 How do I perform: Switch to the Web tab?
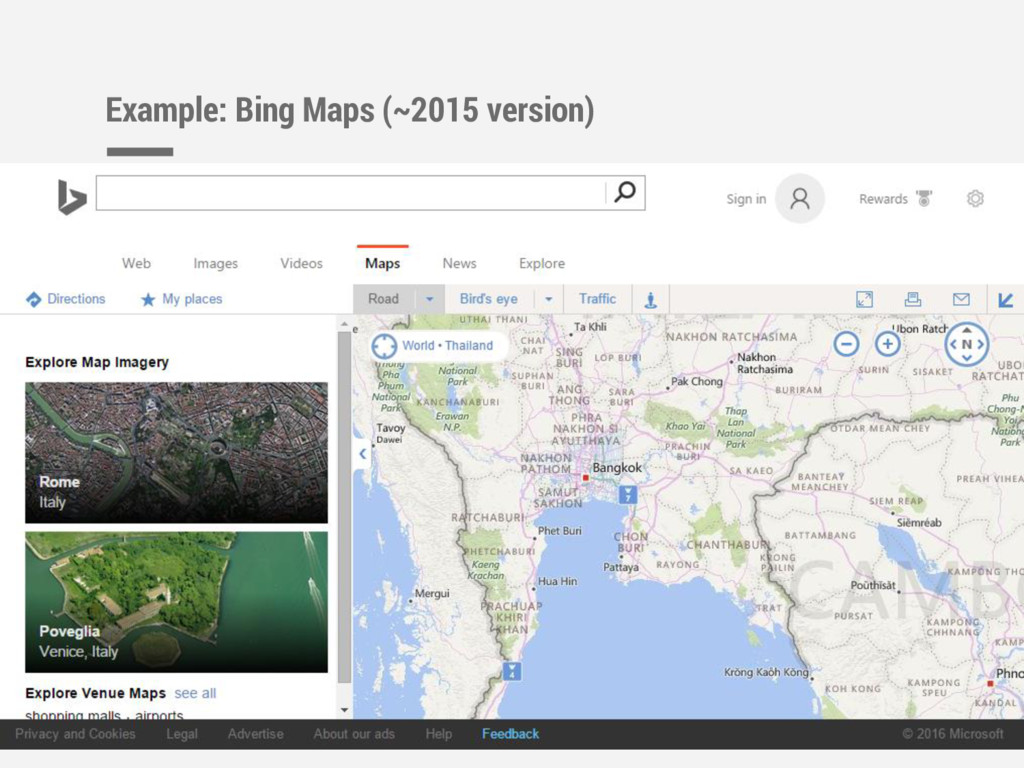coord(136,263)
